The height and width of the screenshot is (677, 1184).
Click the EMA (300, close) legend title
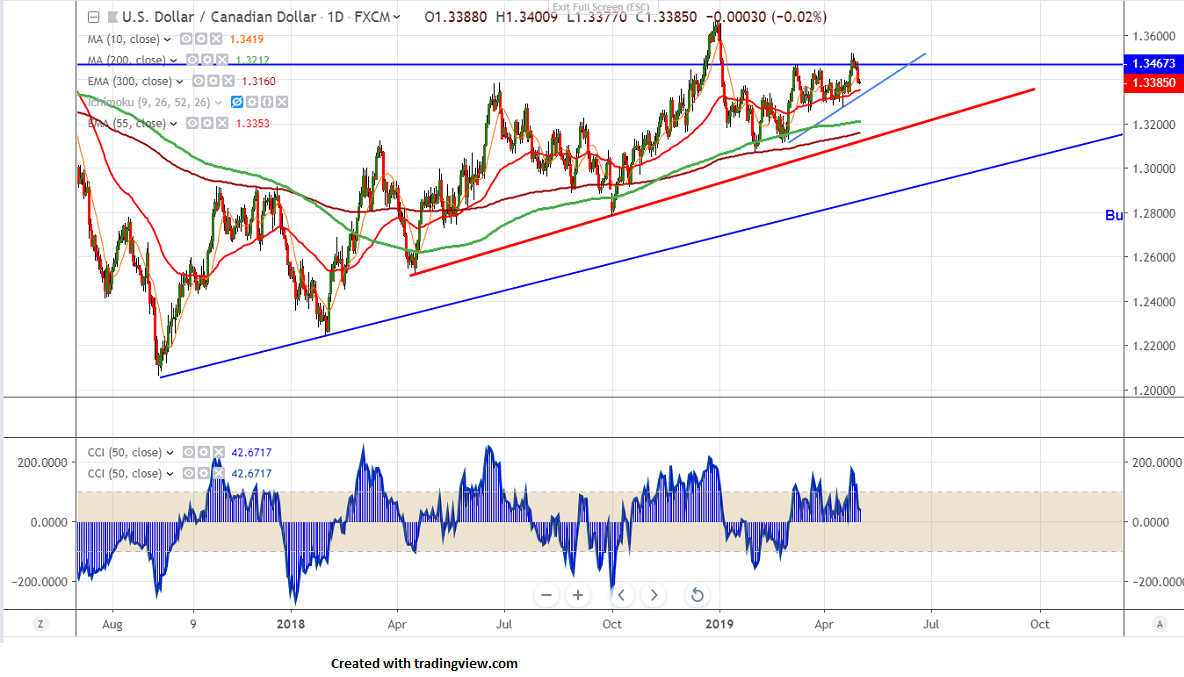pos(130,82)
